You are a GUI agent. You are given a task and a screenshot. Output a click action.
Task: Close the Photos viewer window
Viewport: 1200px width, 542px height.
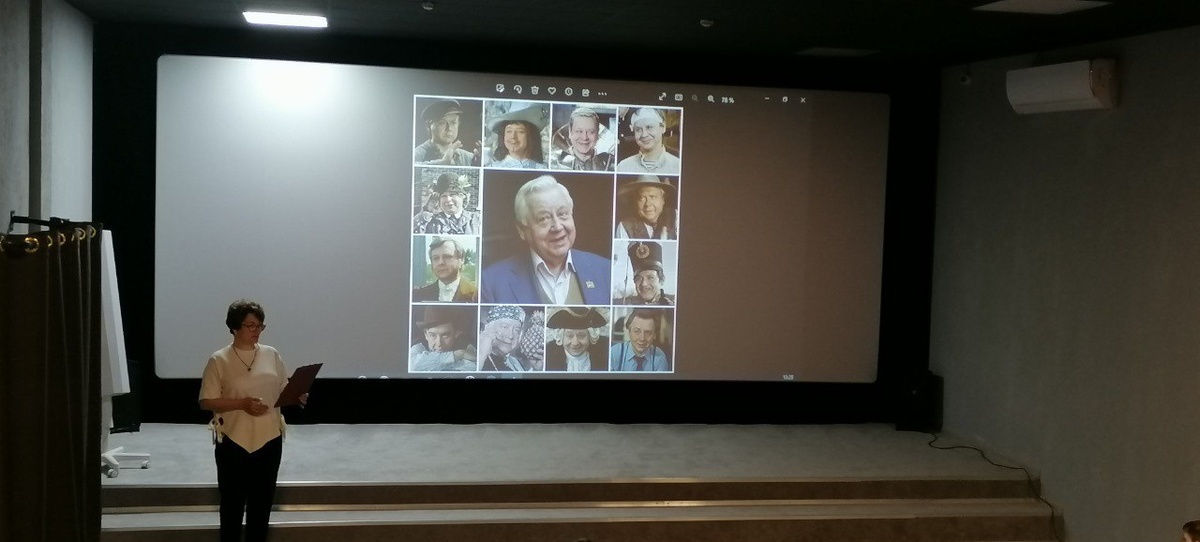(803, 100)
